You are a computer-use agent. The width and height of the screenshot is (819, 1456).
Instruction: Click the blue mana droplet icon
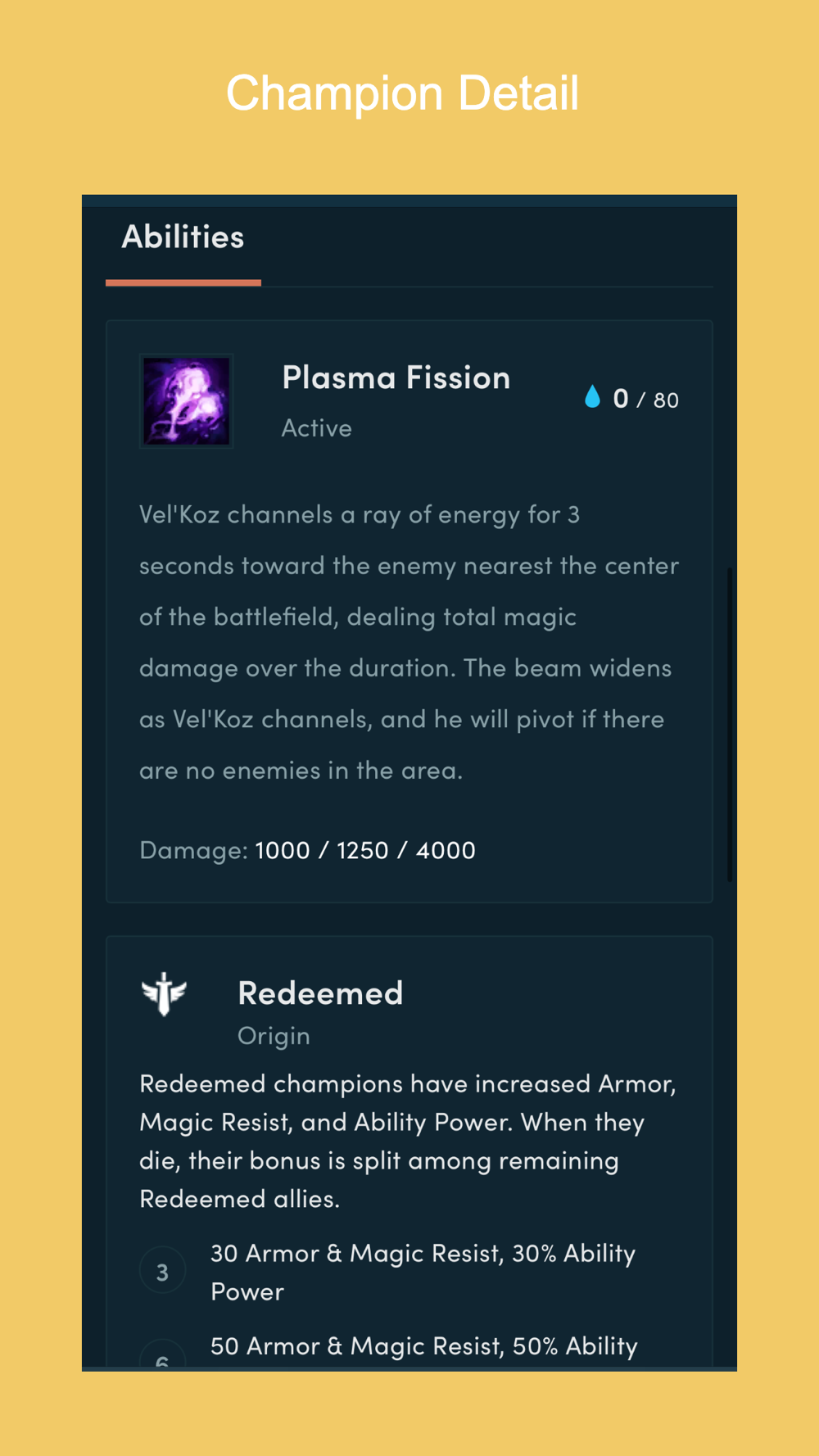592,397
